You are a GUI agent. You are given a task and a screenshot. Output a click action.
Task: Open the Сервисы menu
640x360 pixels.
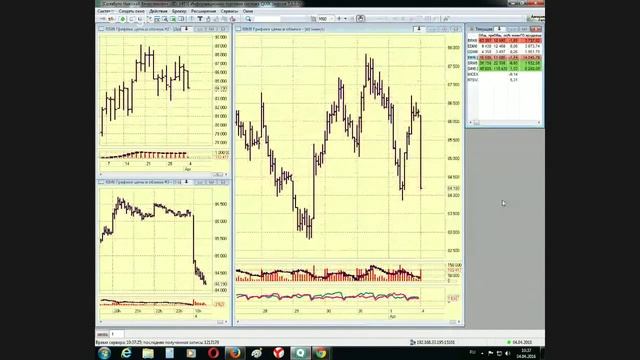pos(229,11)
